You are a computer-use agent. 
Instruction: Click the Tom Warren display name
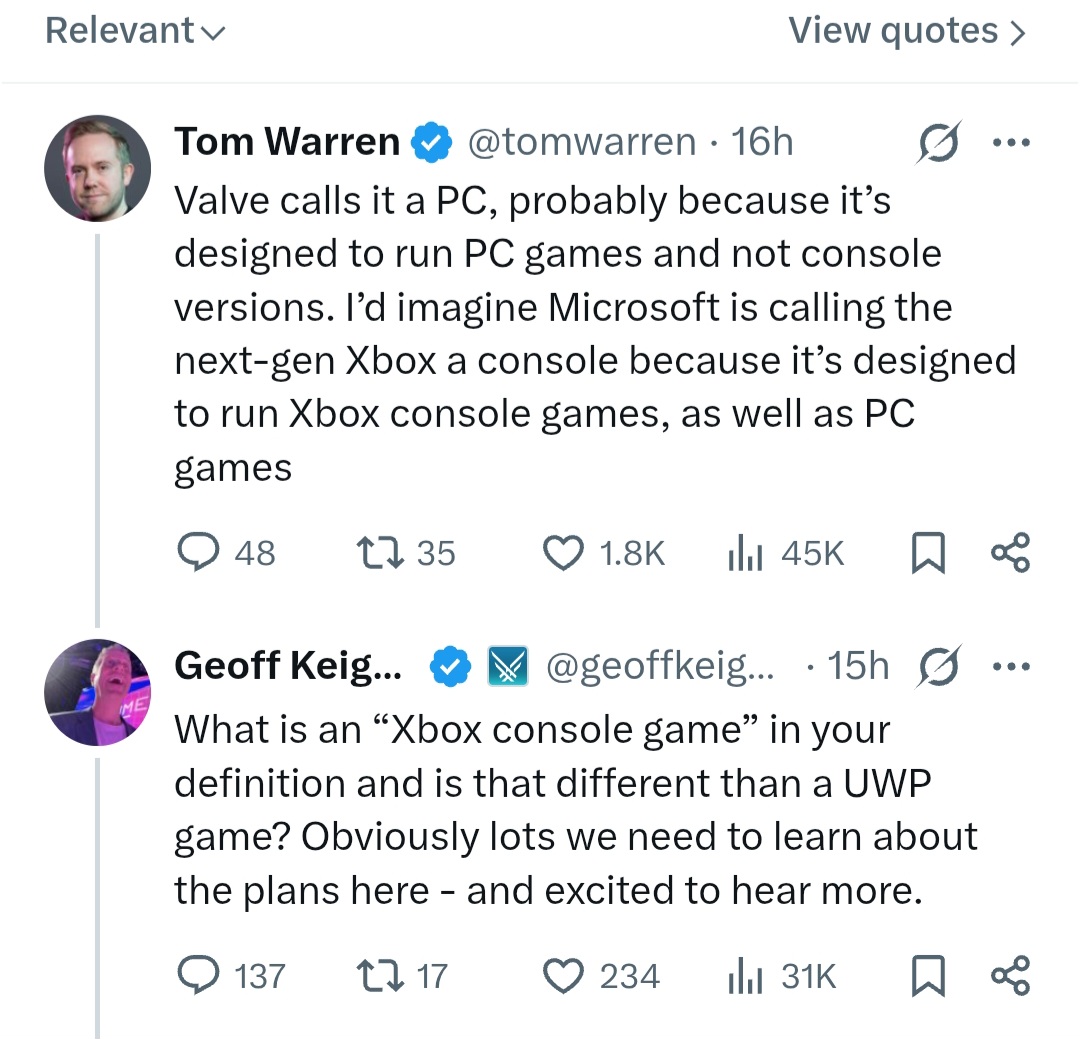click(287, 142)
